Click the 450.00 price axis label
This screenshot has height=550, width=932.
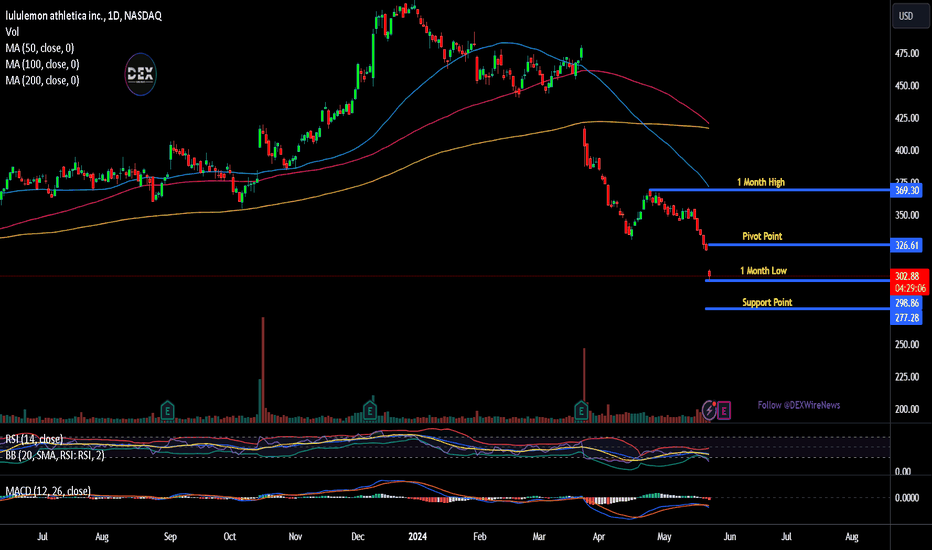[906, 86]
